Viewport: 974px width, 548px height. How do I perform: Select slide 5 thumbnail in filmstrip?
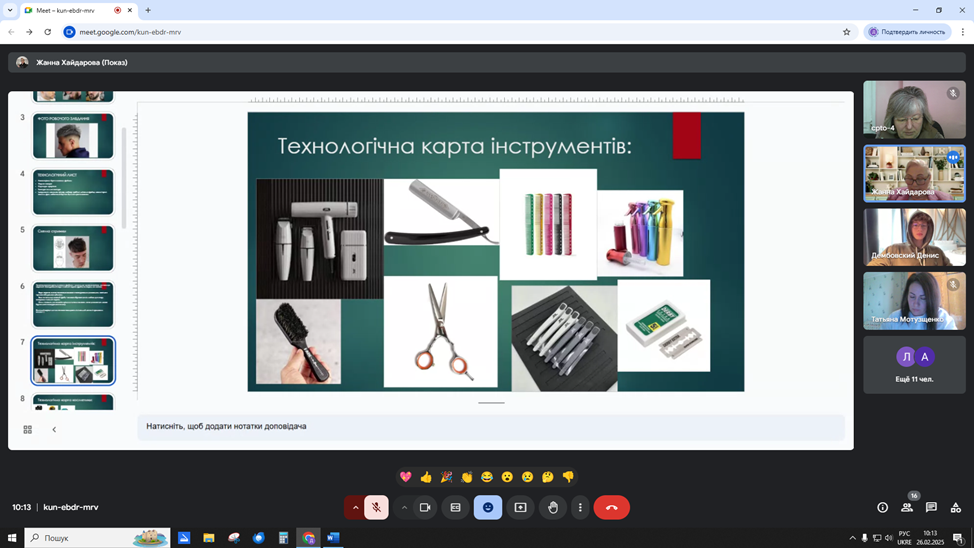point(73,248)
